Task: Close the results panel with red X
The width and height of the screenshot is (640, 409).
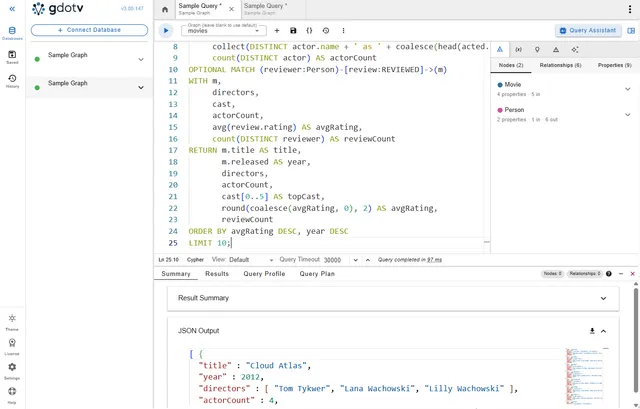Action: (633, 274)
